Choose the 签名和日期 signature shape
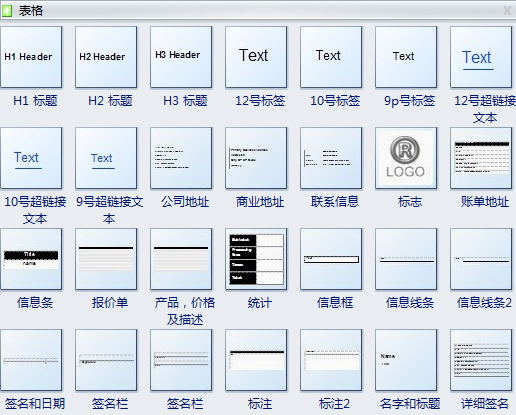Viewport: 516px width, 415px height. [x=31, y=360]
